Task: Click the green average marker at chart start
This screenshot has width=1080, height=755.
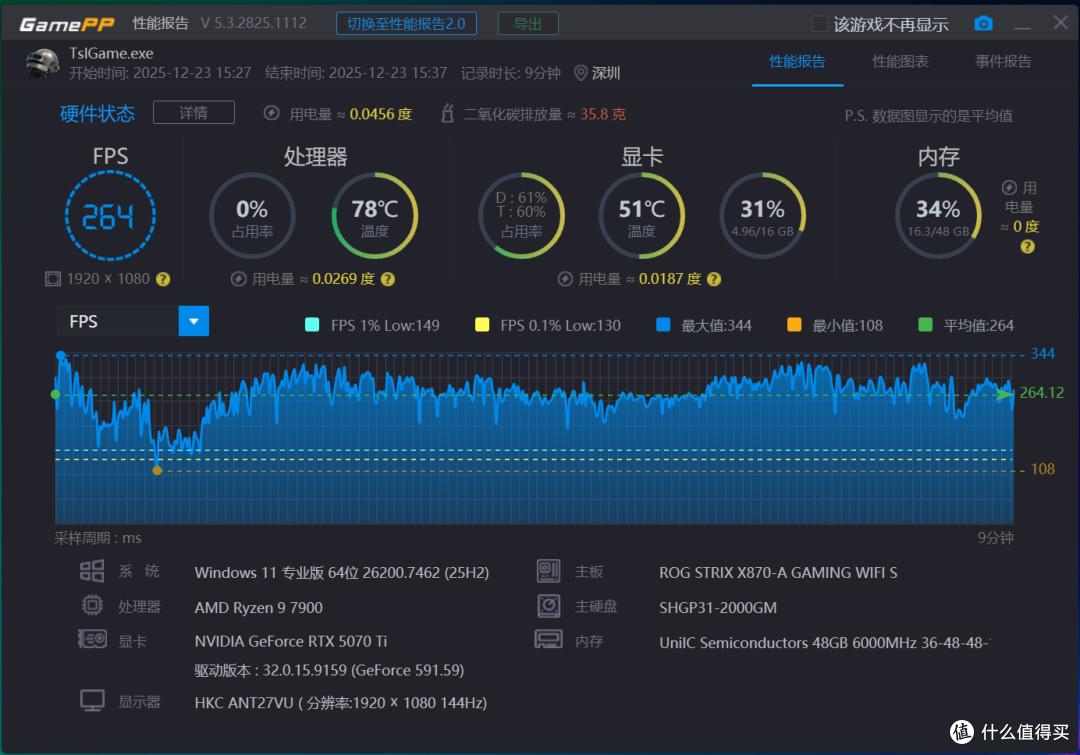Action: point(55,394)
